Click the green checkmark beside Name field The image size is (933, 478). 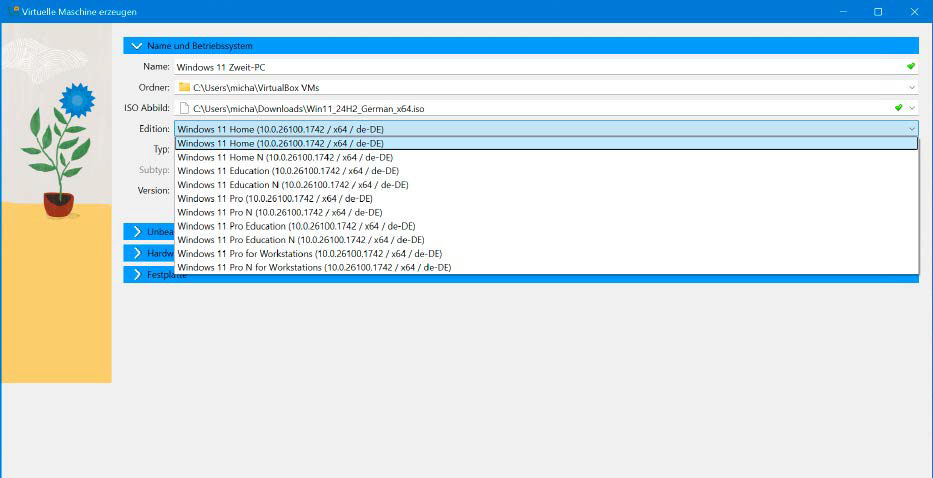911,67
